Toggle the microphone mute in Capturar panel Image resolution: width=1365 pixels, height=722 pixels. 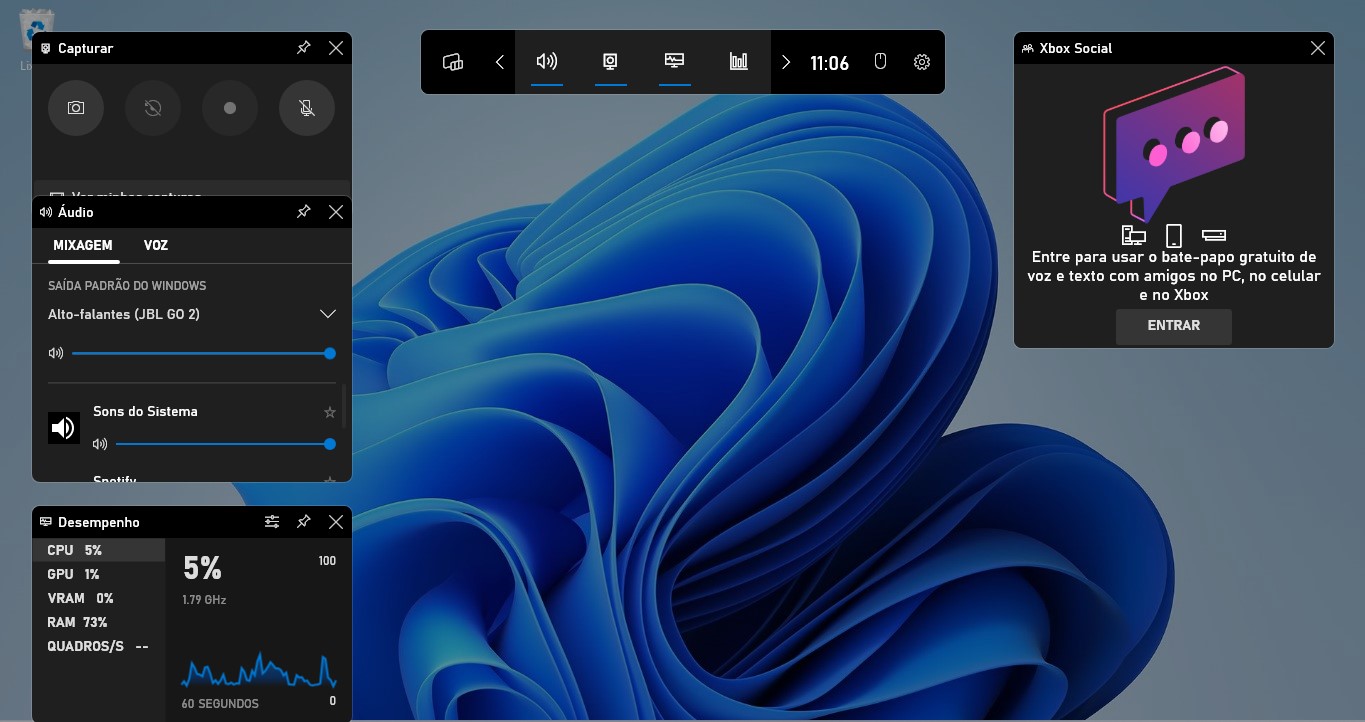tap(306, 108)
